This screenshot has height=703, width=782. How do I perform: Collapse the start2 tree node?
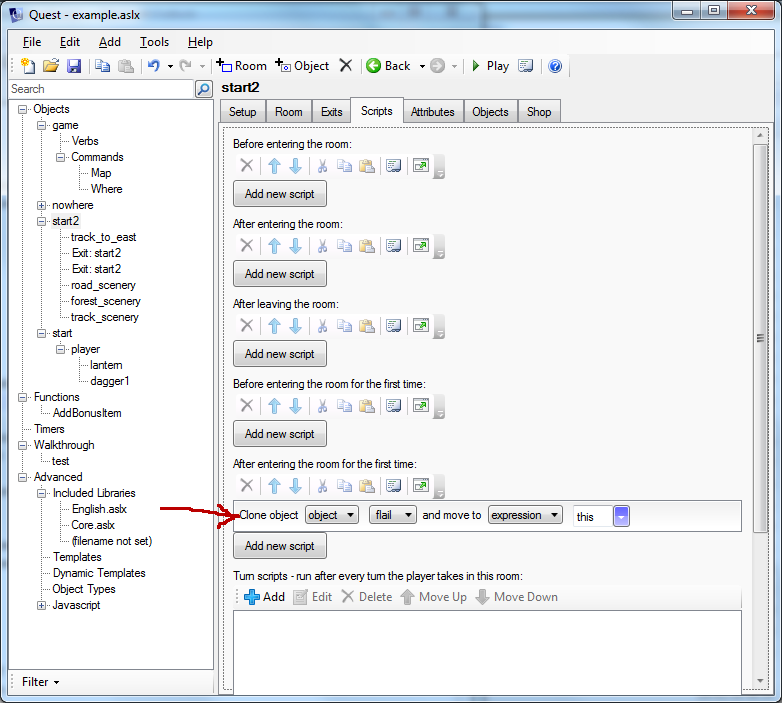pyautogui.click(x=42, y=221)
